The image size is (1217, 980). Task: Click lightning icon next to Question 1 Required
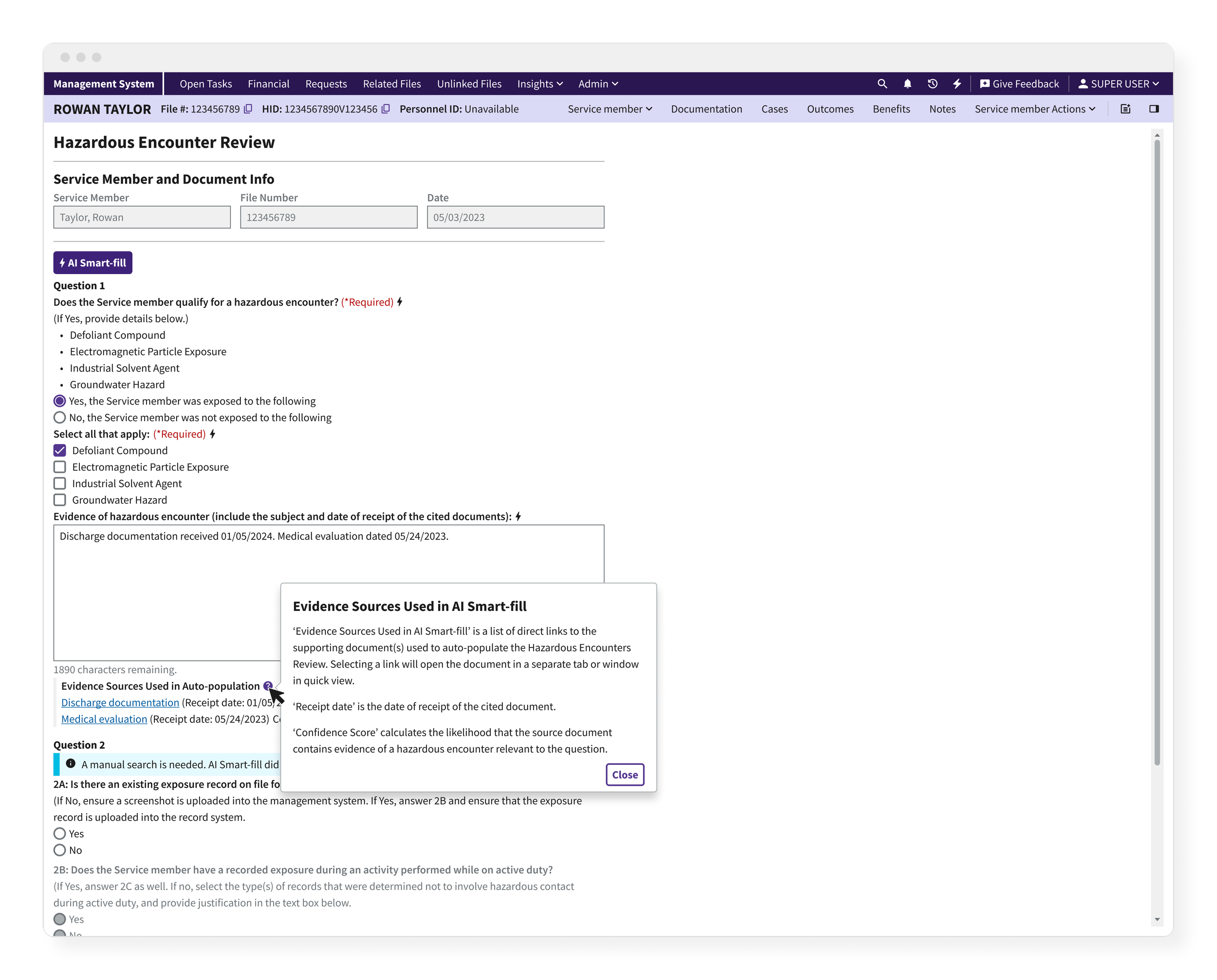click(400, 302)
